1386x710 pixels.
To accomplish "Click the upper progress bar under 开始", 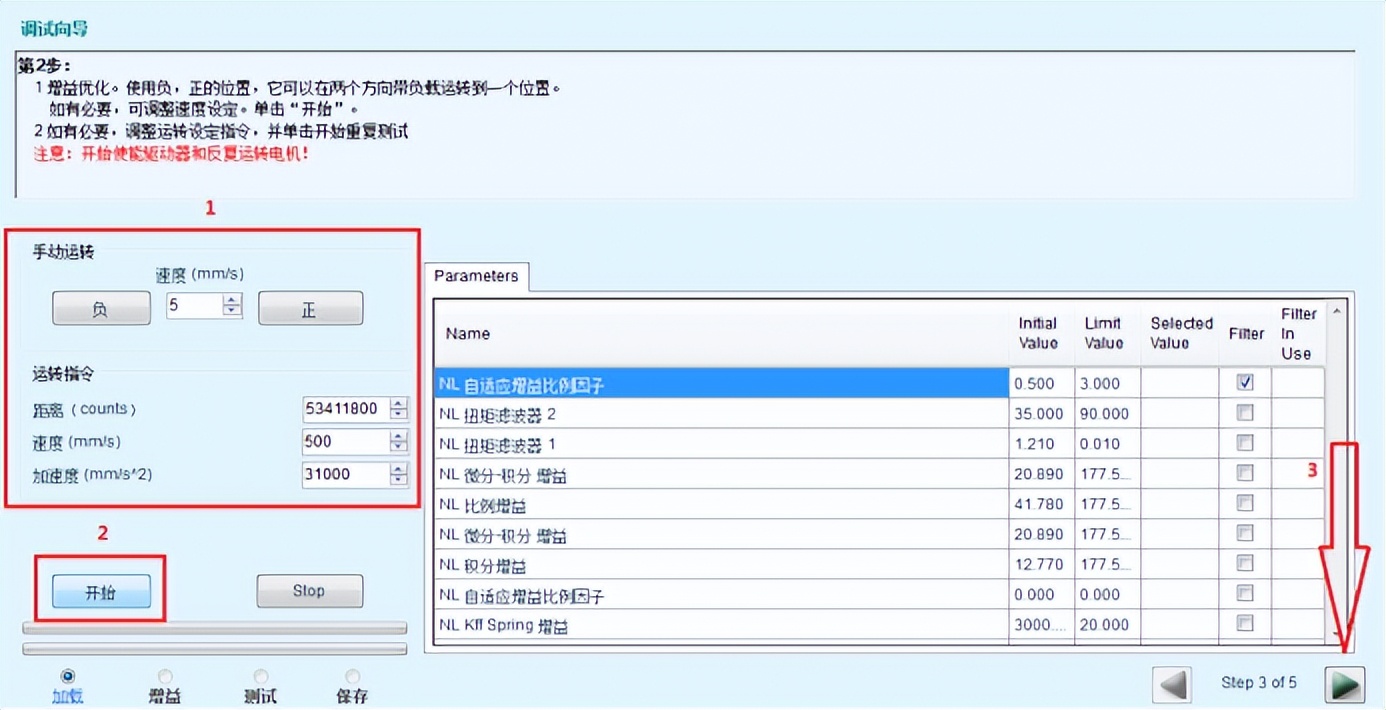I will tap(214, 628).
